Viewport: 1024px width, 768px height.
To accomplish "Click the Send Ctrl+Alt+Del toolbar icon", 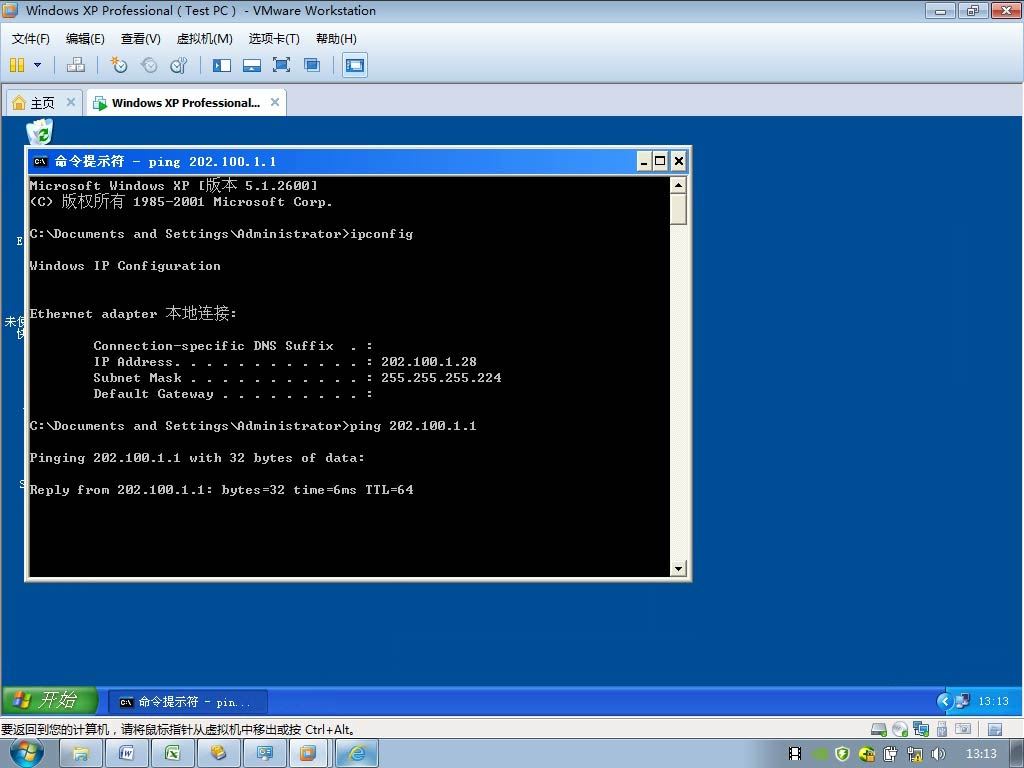I will (76, 65).
